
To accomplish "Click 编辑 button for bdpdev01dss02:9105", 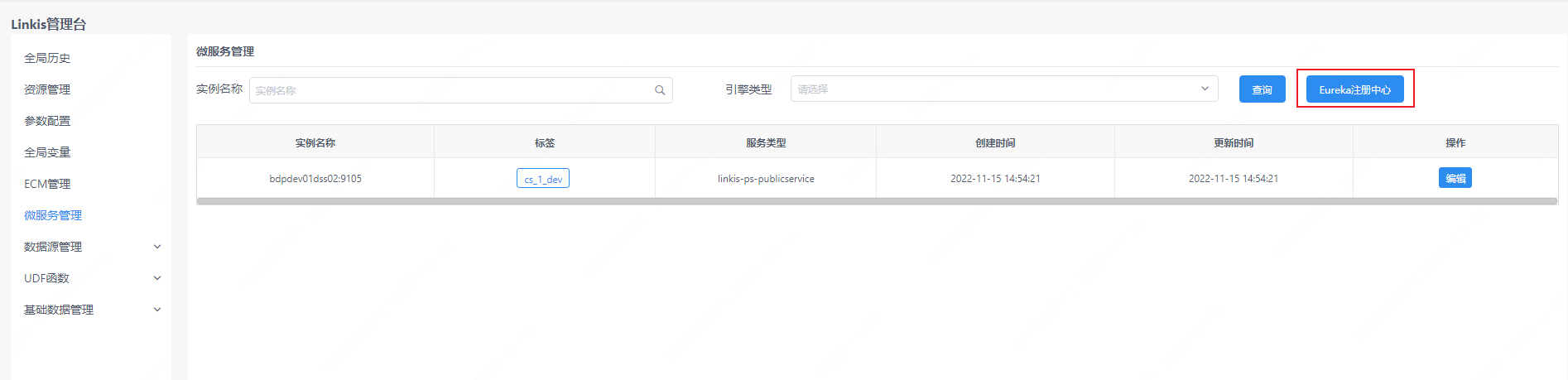I will click(x=1455, y=178).
